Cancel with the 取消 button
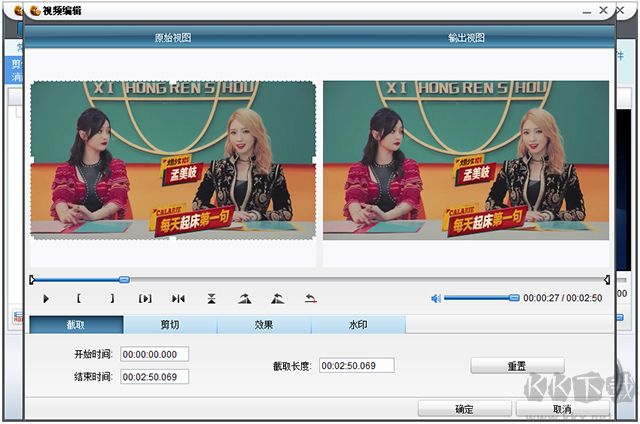 pyautogui.click(x=562, y=408)
